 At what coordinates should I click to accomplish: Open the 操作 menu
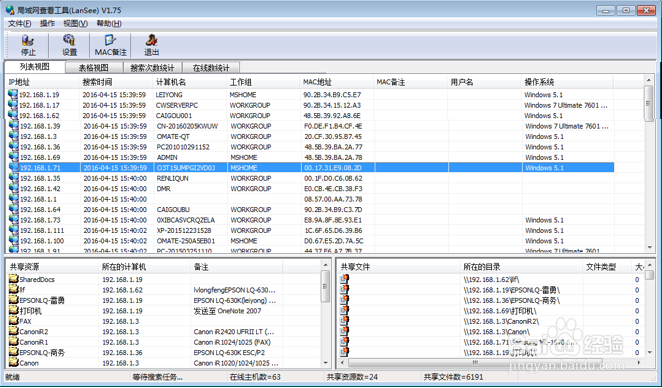(x=47, y=24)
